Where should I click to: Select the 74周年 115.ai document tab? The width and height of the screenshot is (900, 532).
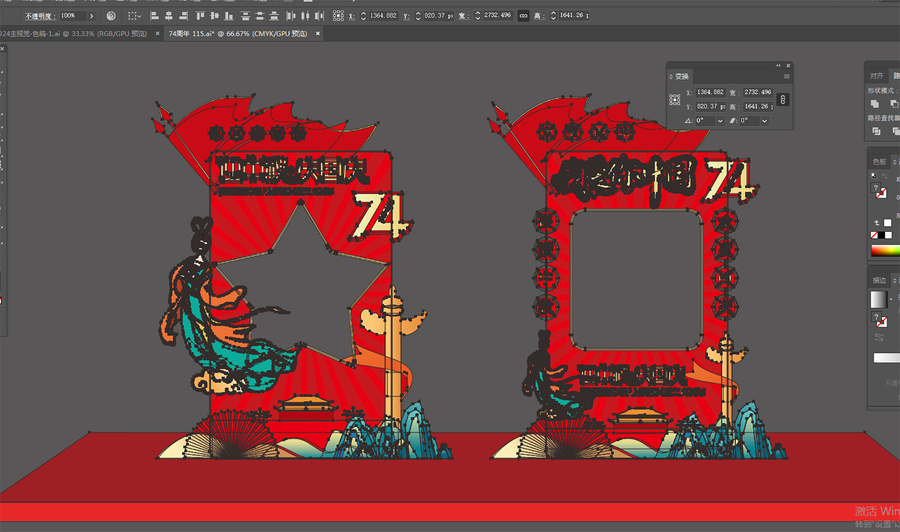coord(238,34)
